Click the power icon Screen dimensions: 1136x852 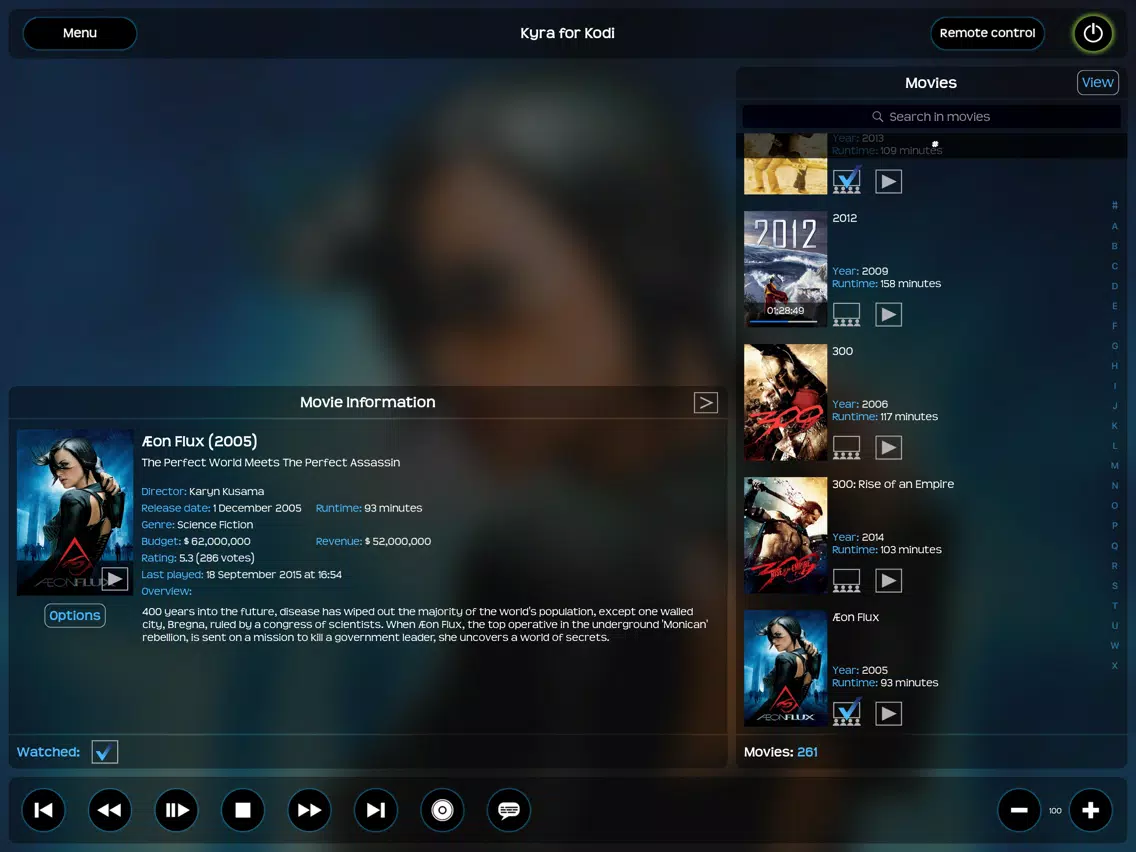(x=1093, y=33)
